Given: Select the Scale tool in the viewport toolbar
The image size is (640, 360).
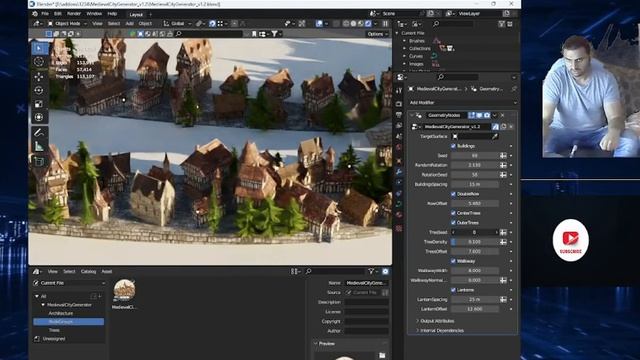Looking at the screenshot, I should pyautogui.click(x=39, y=104).
